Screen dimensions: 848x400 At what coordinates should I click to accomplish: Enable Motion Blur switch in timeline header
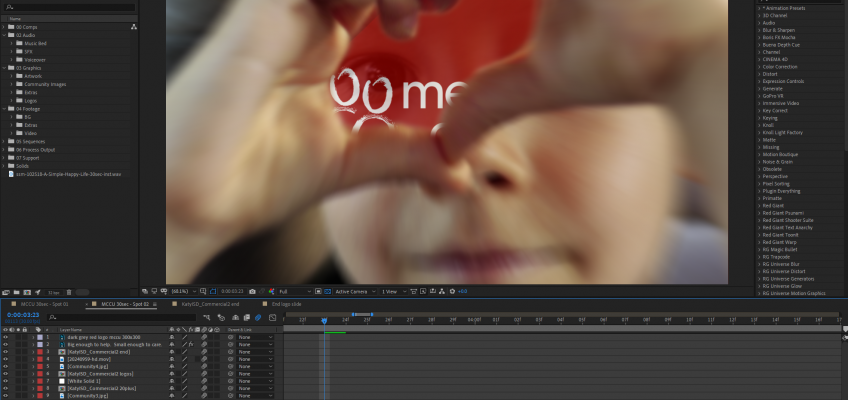(x=258, y=317)
